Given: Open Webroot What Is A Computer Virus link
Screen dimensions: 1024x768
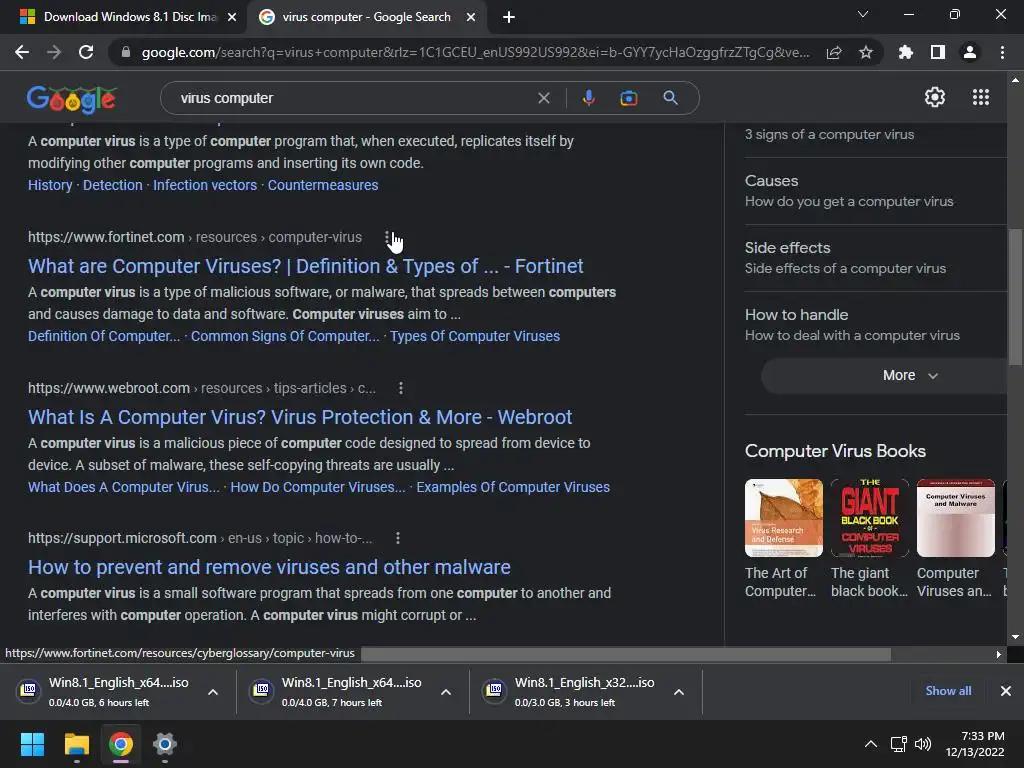Looking at the screenshot, I should [x=300, y=417].
